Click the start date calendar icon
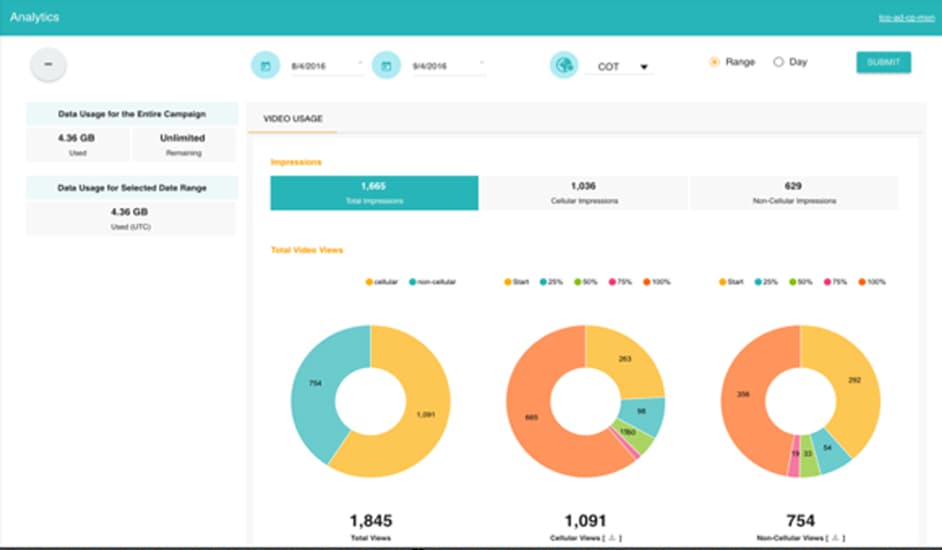Viewport: 942px width, 550px height. pyautogui.click(x=265, y=67)
